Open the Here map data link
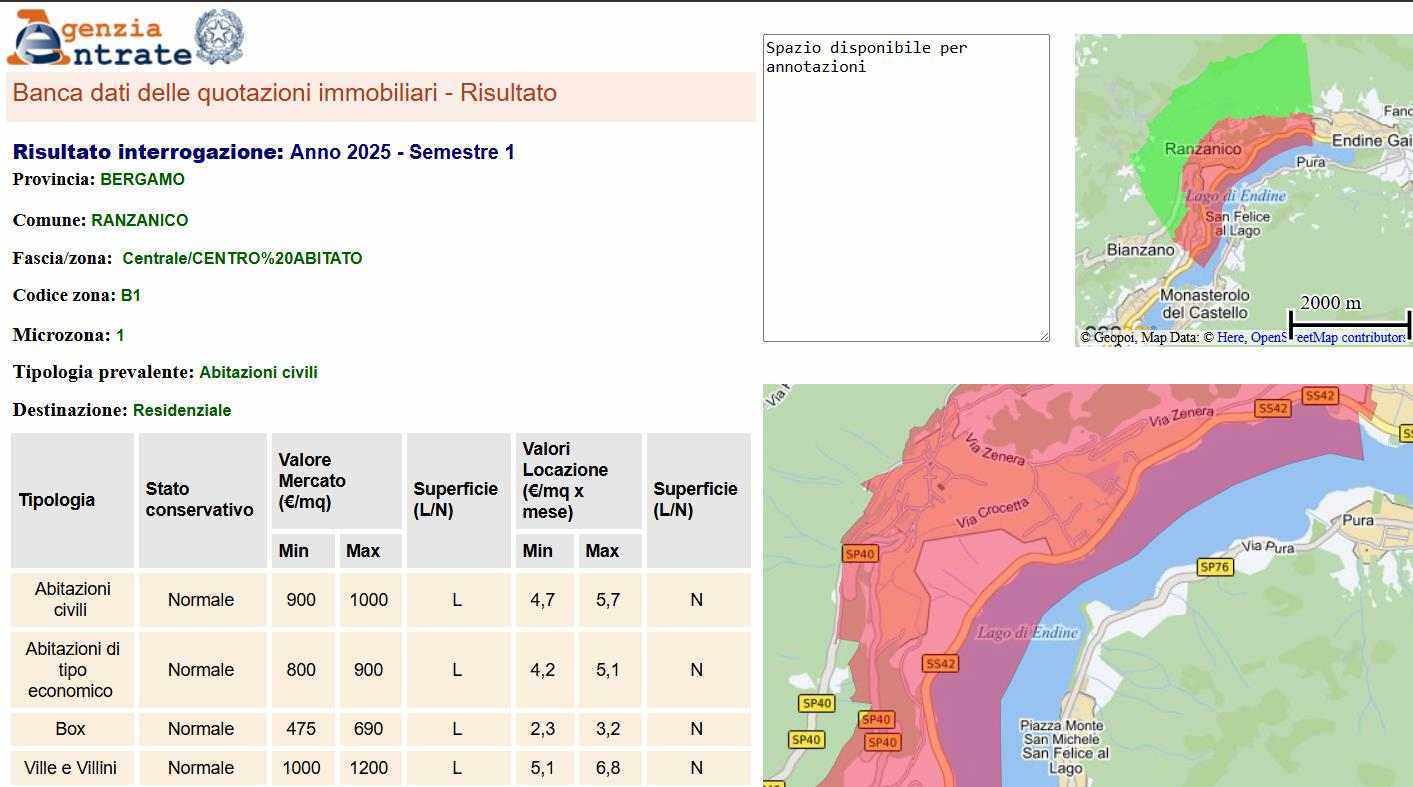 (x=1230, y=338)
